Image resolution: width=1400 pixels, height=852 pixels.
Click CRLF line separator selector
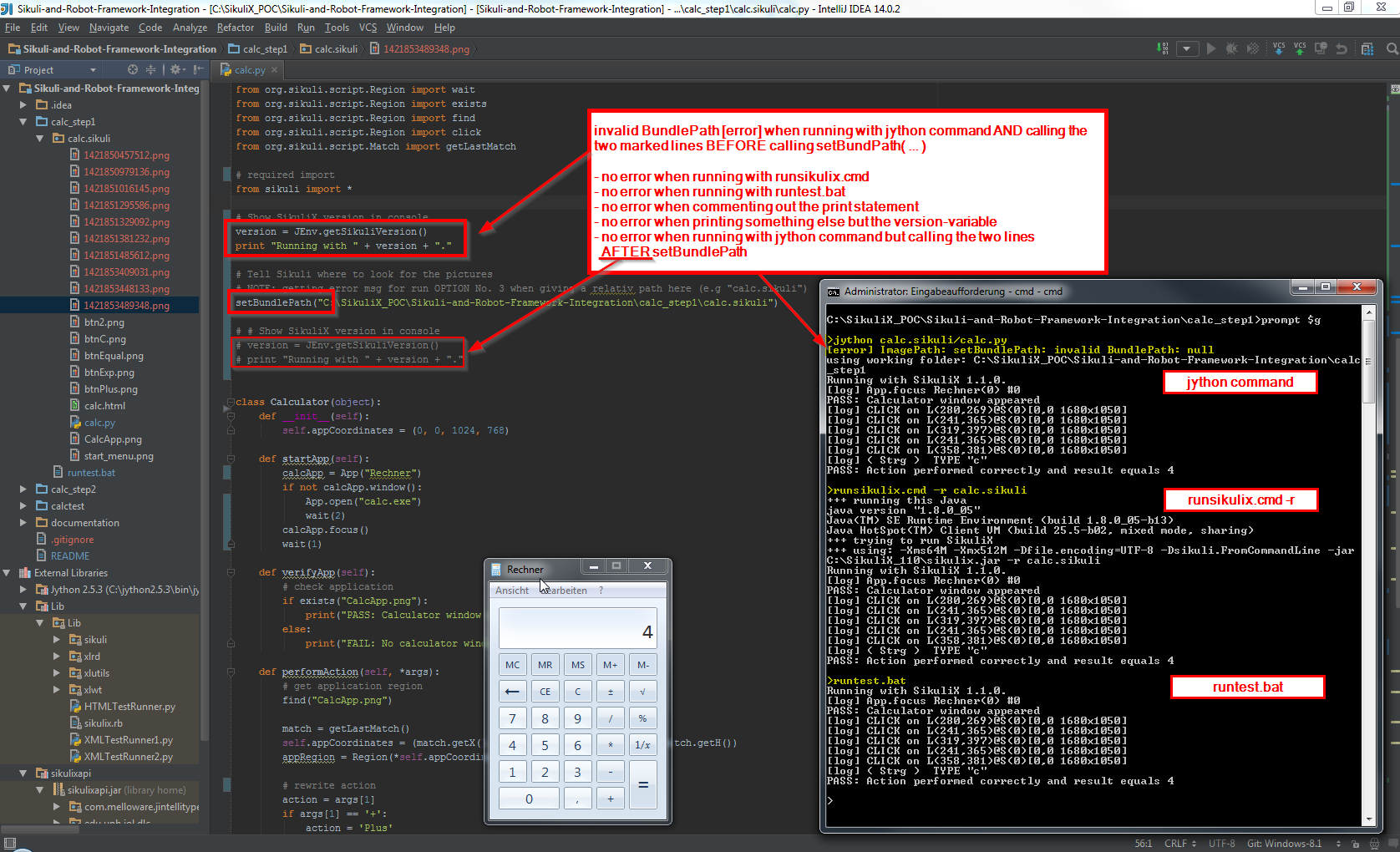point(1180,844)
